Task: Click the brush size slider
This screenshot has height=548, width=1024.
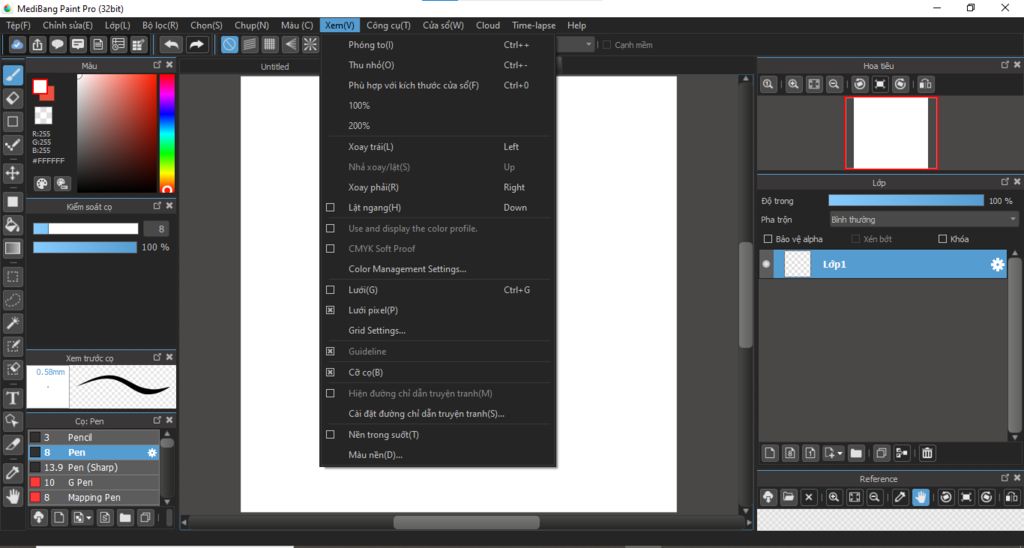Action: (86, 229)
